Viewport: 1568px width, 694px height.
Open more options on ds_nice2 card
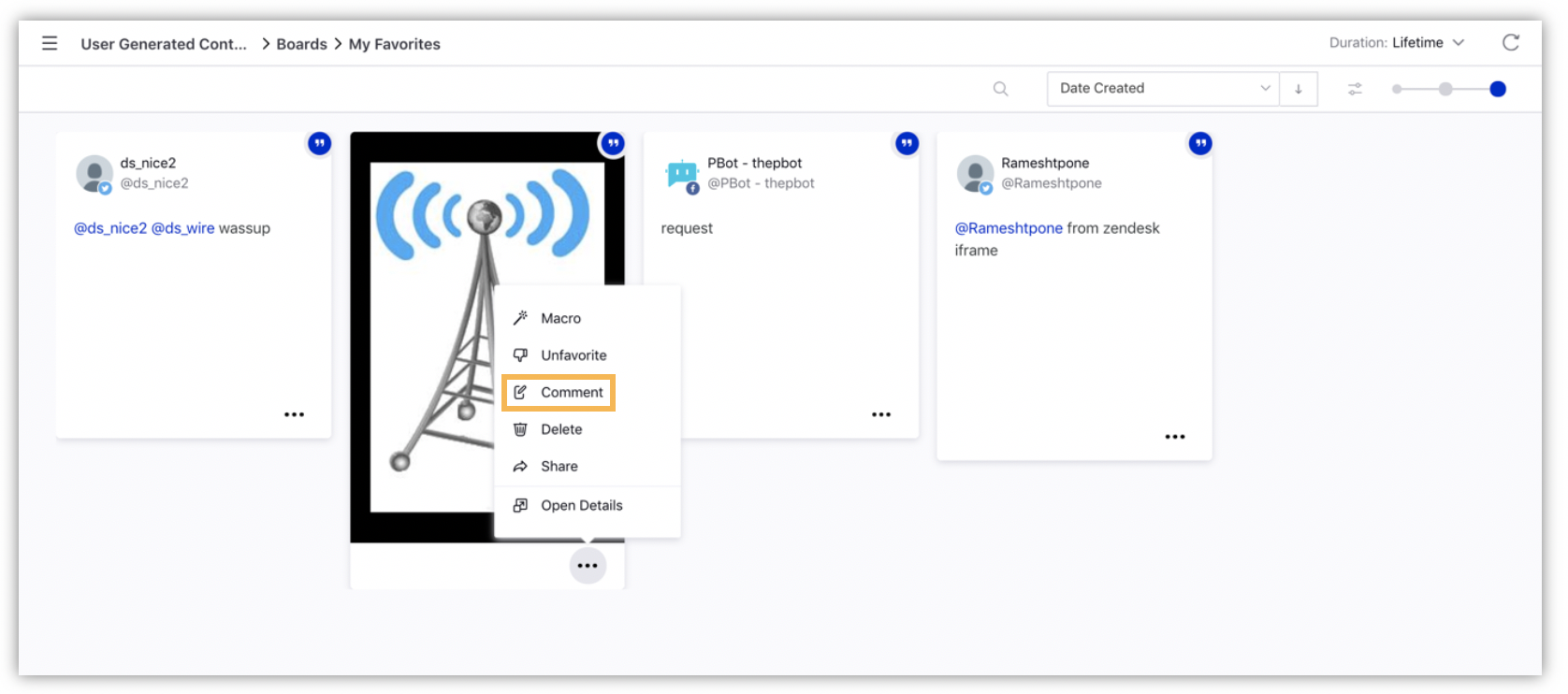coord(294,414)
